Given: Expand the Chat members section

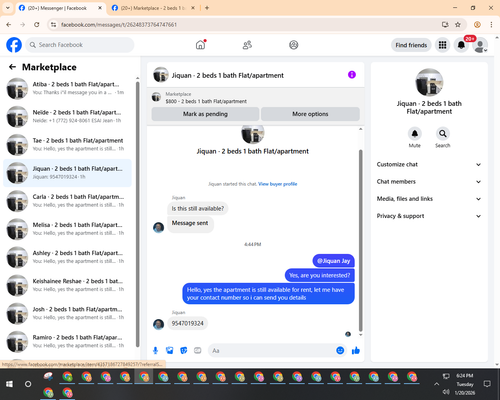Looking at the screenshot, I should (x=429, y=182).
